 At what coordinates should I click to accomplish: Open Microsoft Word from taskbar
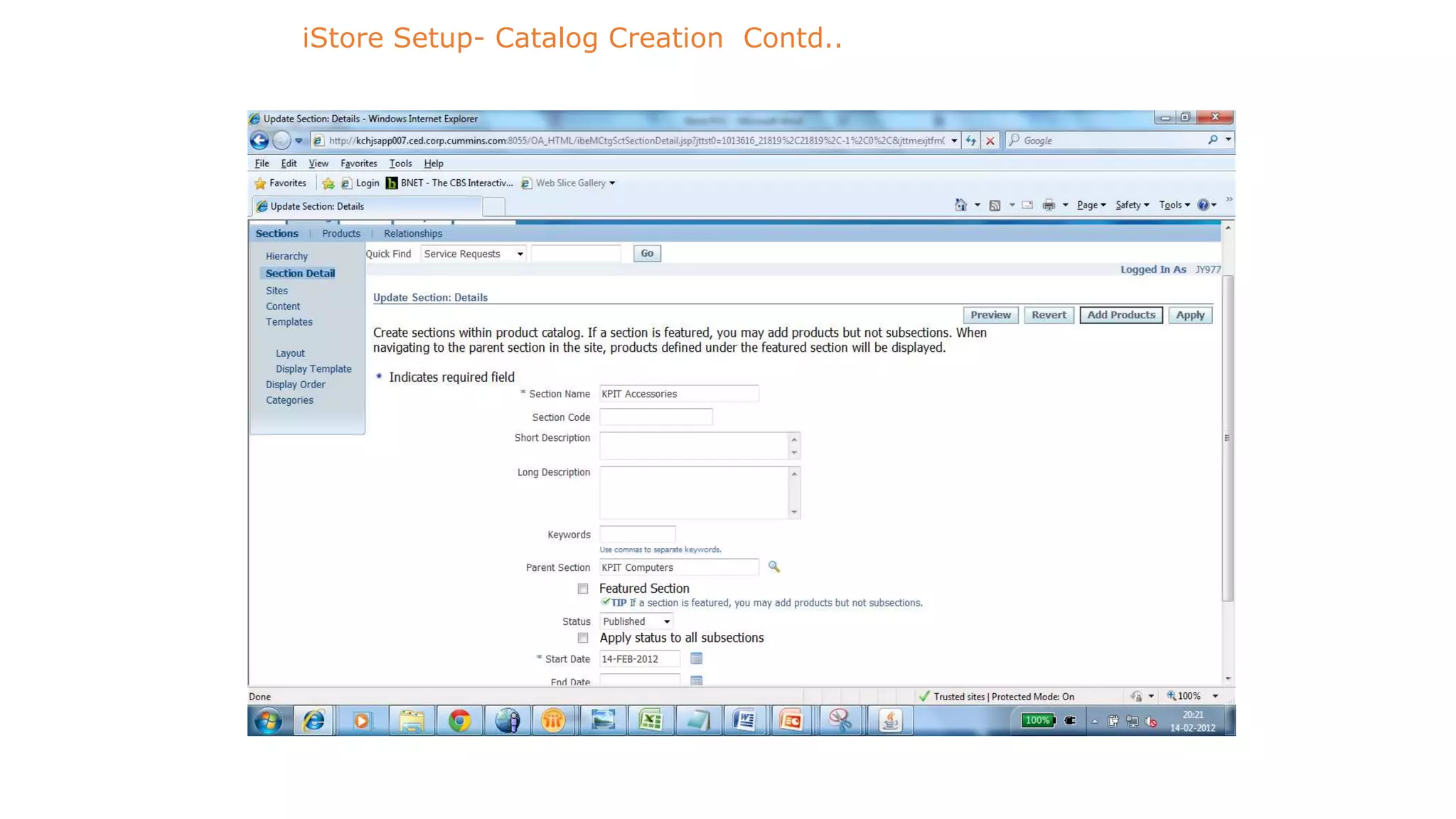744,721
